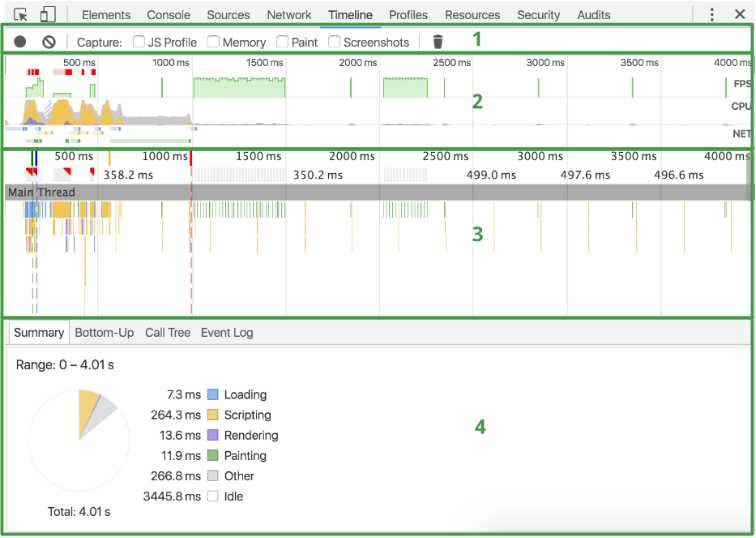Viewport: 756px width, 538px height.
Task: Click the 7.3 ms Loading value
Action: tap(184, 394)
